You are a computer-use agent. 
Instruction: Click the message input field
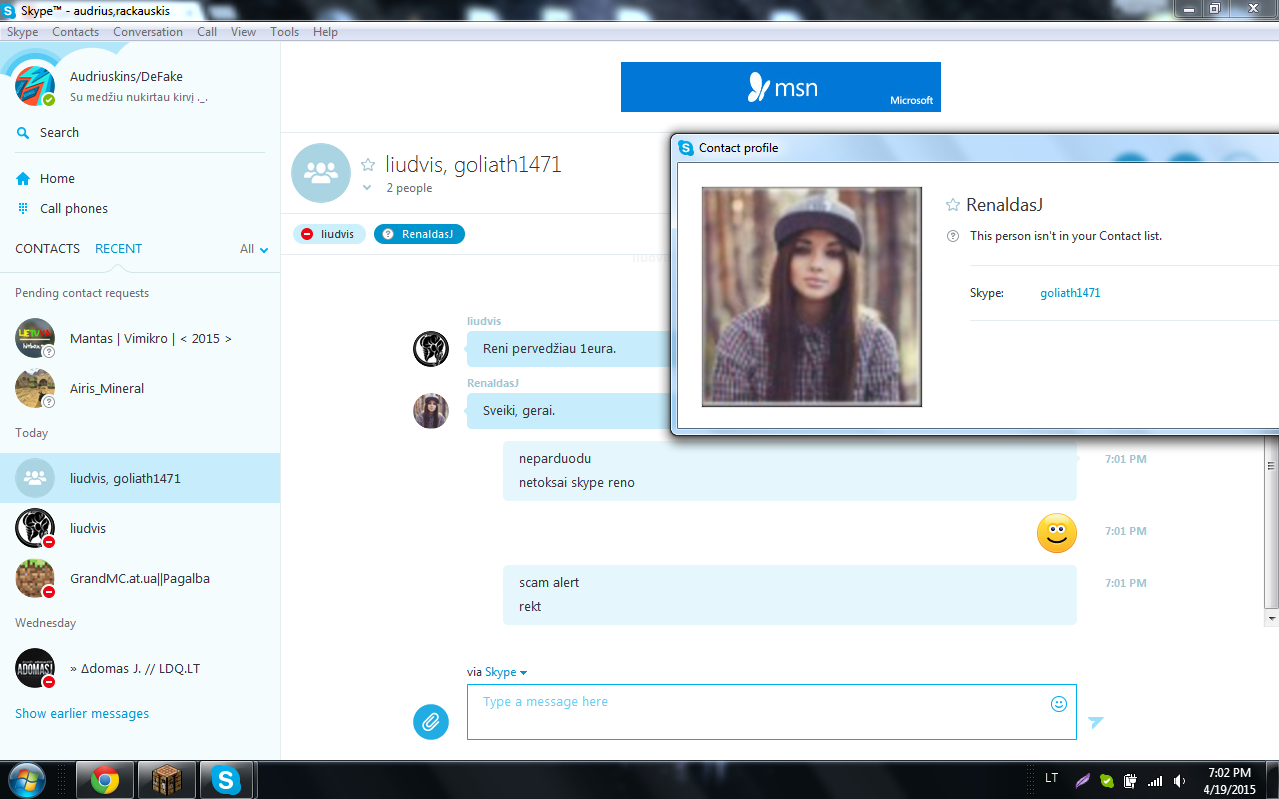(x=772, y=712)
